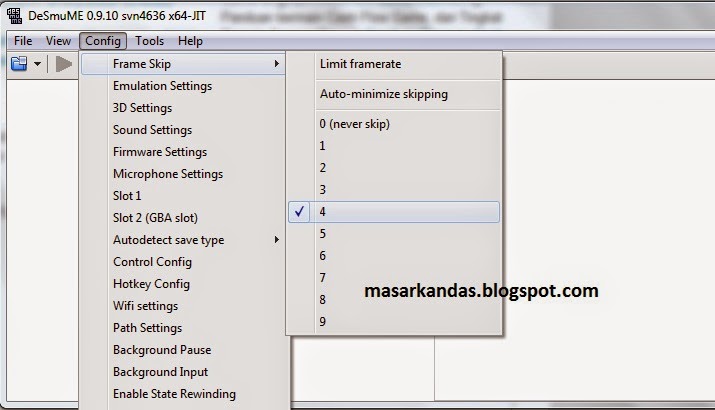
Task: Select frame skip value 3
Action: (394, 189)
